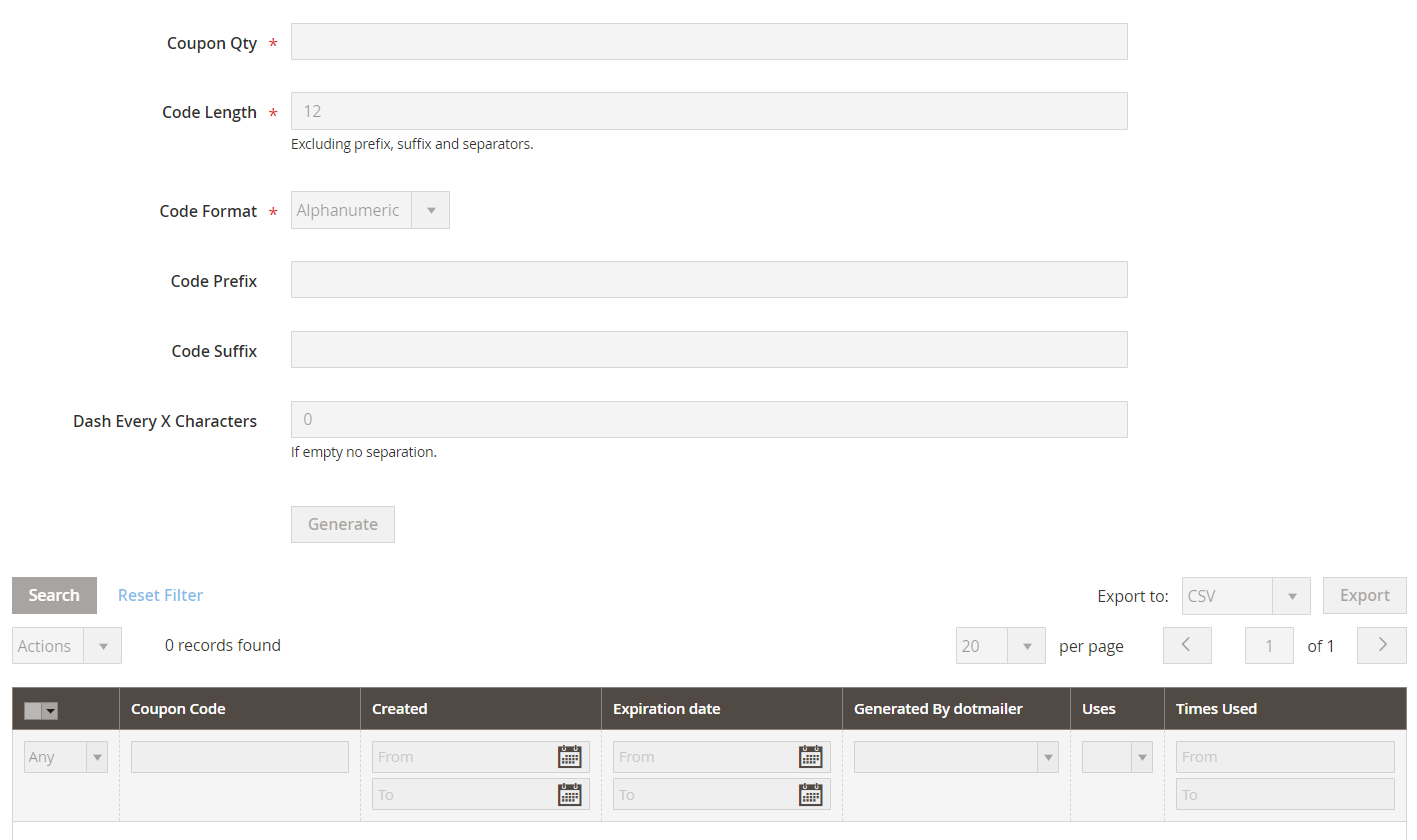
Task: Open the Actions dropdown
Action: tap(67, 646)
